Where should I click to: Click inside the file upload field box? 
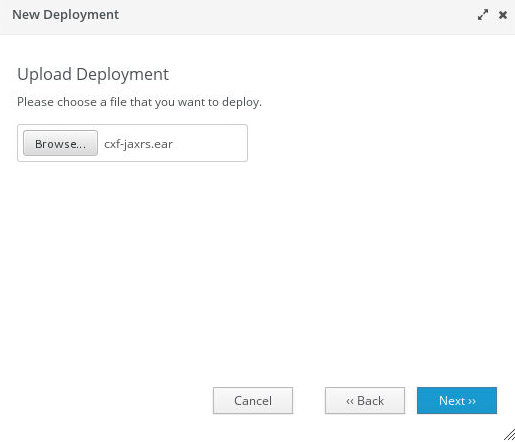(132, 143)
